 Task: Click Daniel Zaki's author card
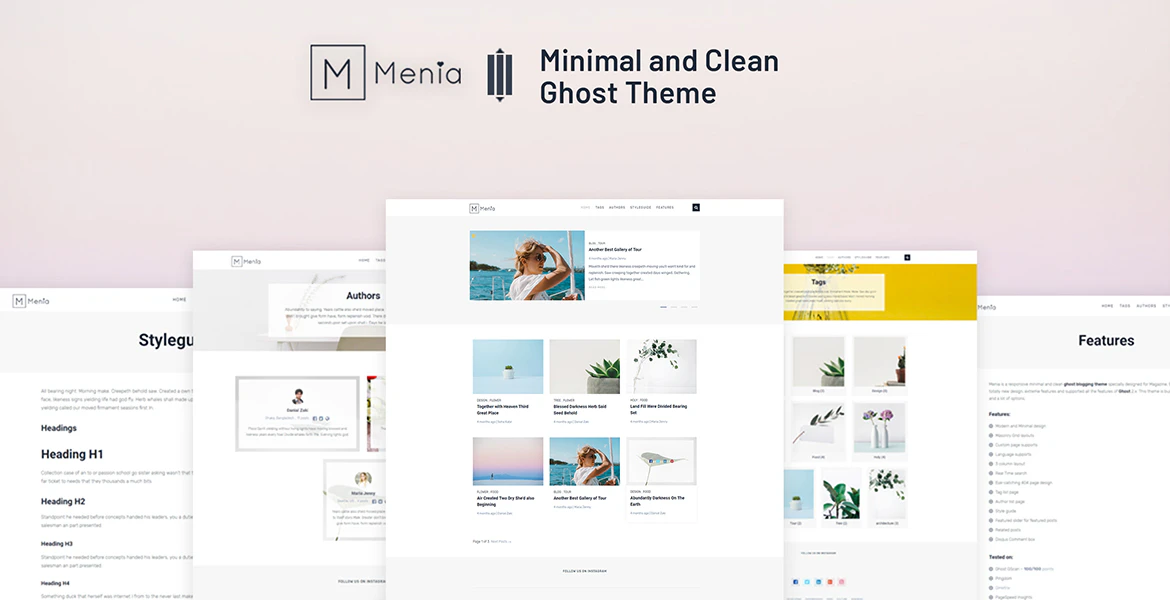pyautogui.click(x=298, y=413)
